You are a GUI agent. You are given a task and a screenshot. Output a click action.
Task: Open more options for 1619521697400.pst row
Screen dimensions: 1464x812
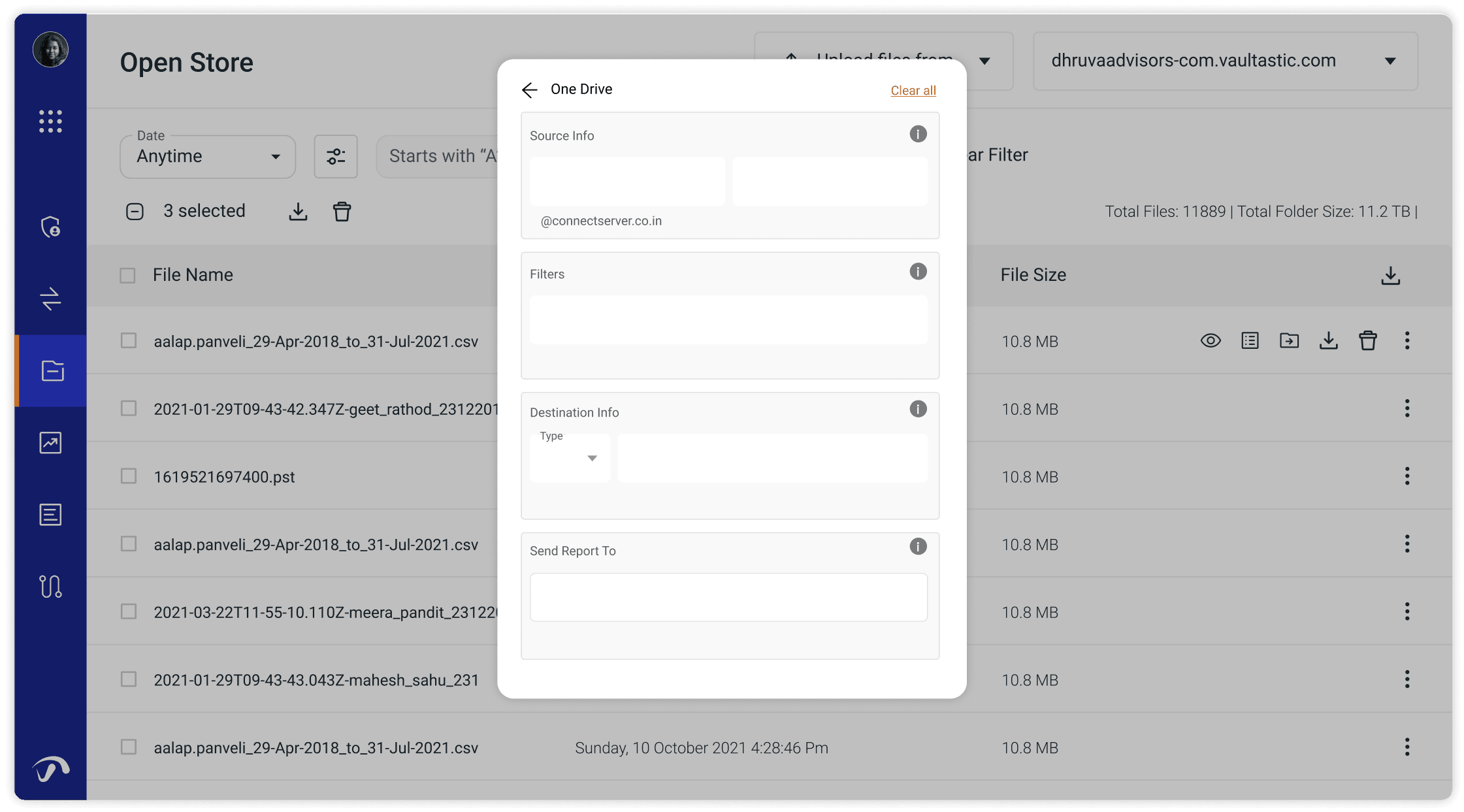tap(1407, 476)
